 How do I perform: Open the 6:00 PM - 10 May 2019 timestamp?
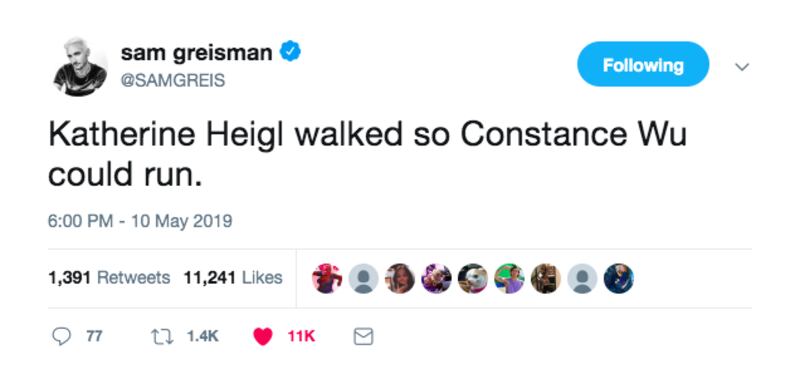click(x=140, y=221)
